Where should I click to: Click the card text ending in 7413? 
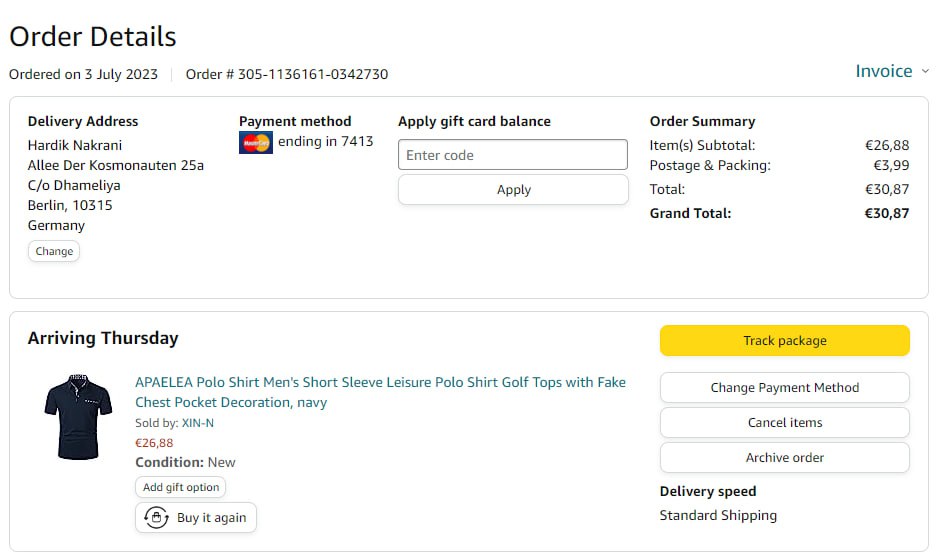pyautogui.click(x=325, y=142)
